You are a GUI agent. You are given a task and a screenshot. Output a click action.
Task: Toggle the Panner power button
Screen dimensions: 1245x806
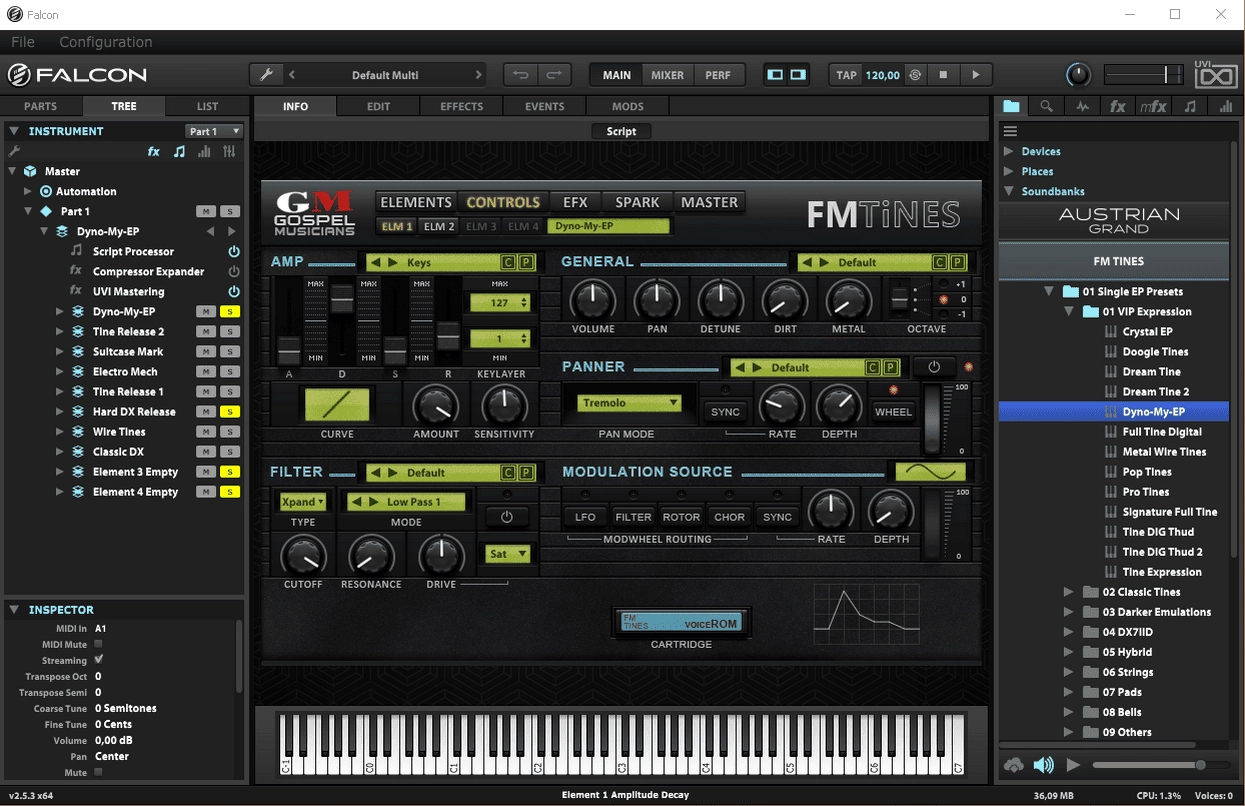(x=934, y=367)
